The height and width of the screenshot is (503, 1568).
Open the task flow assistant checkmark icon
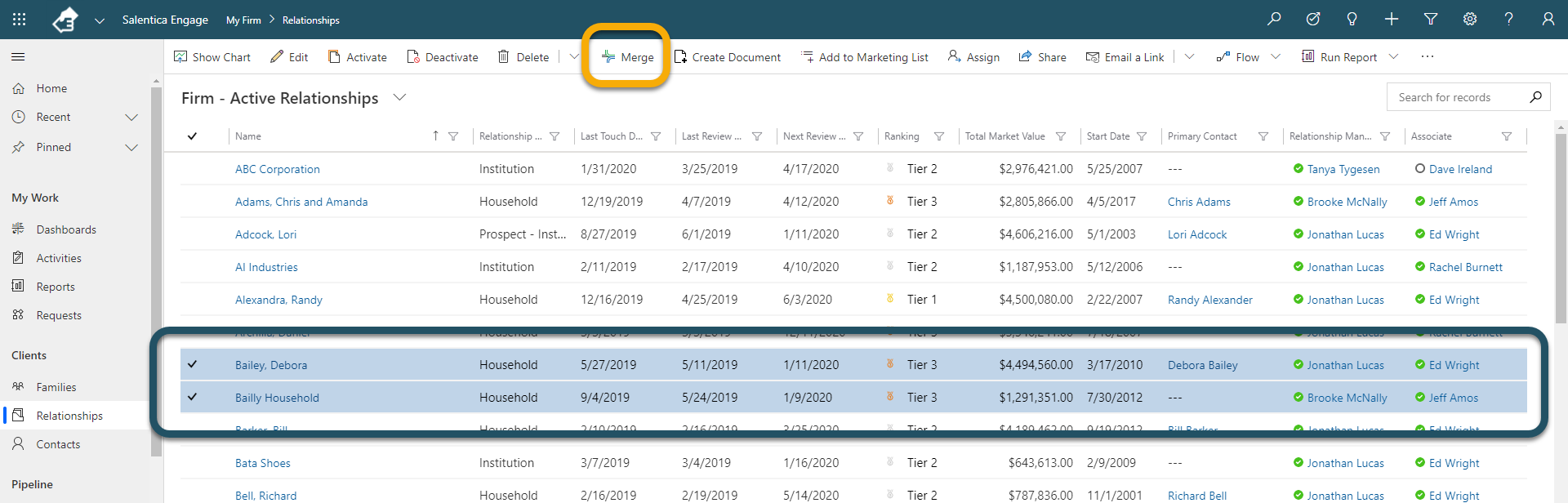(1313, 19)
